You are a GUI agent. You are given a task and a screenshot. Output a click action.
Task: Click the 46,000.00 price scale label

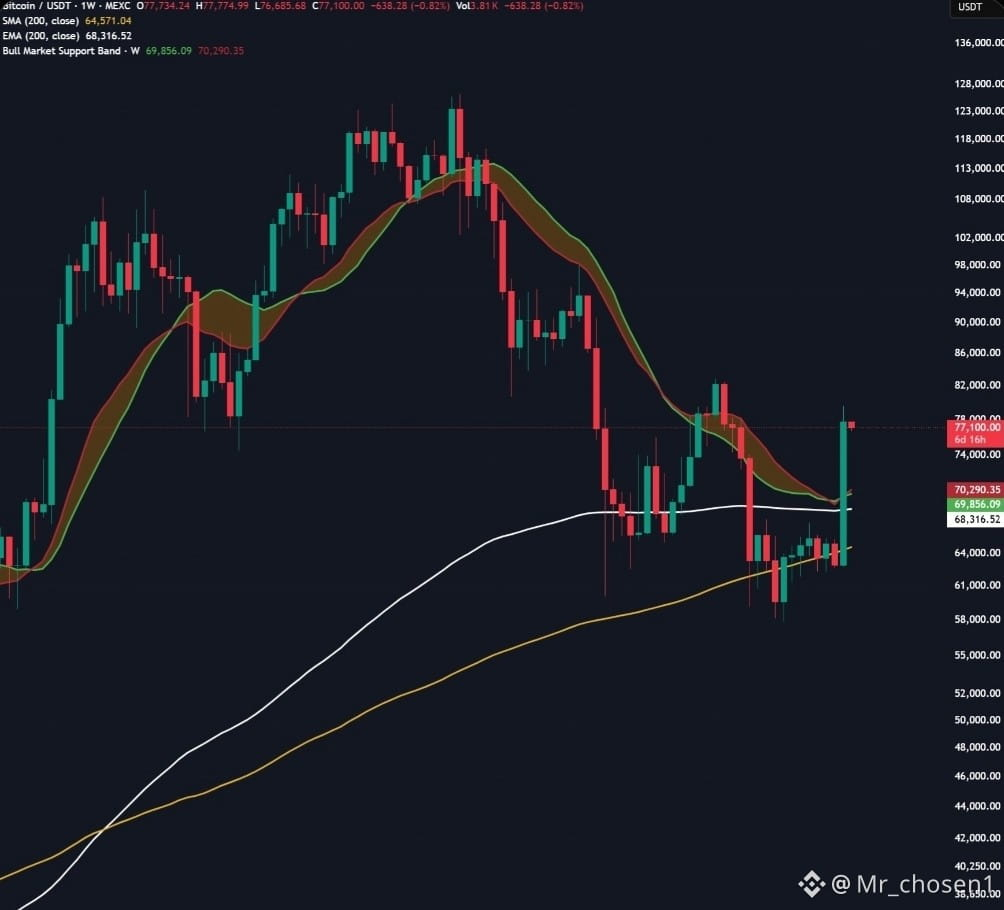tap(978, 776)
